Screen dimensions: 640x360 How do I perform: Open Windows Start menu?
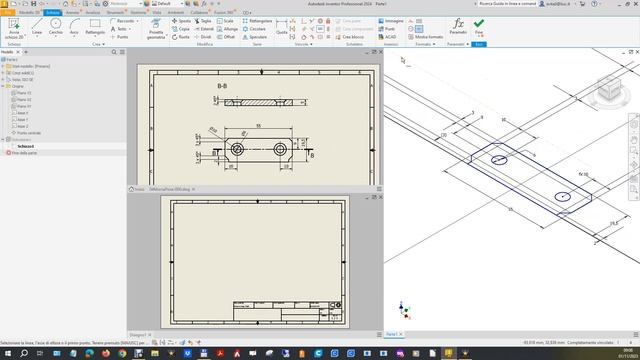click(x=8, y=353)
